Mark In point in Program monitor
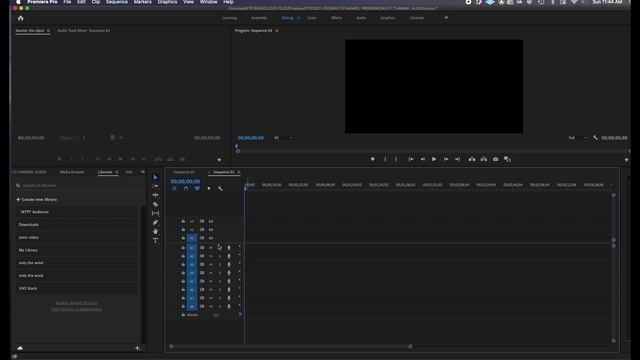The height and width of the screenshot is (360, 640). pos(385,159)
